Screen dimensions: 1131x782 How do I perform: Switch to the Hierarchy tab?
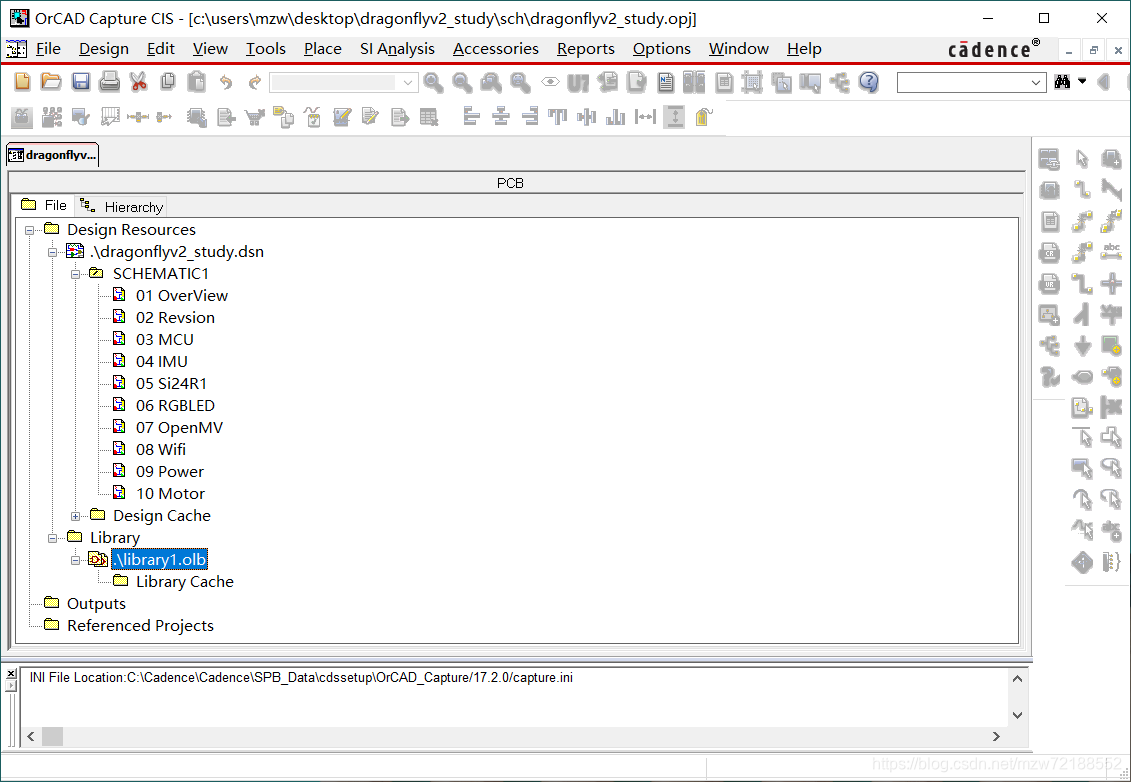(121, 207)
